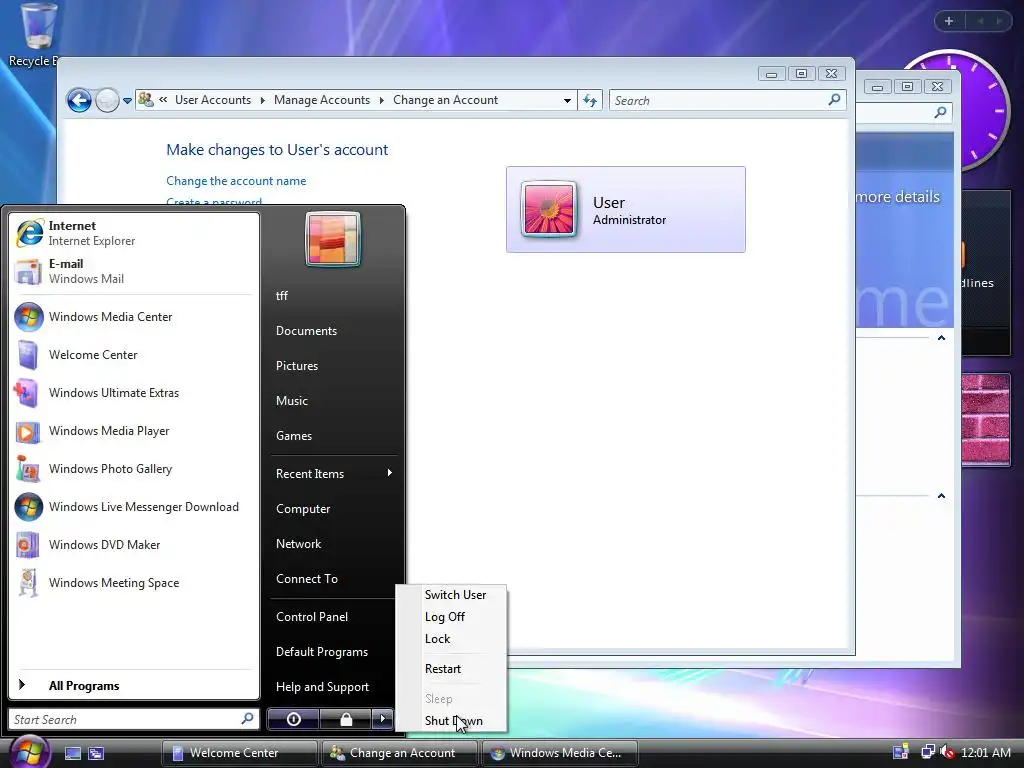
Task: Open Network from Start menu
Action: pyautogui.click(x=334, y=544)
